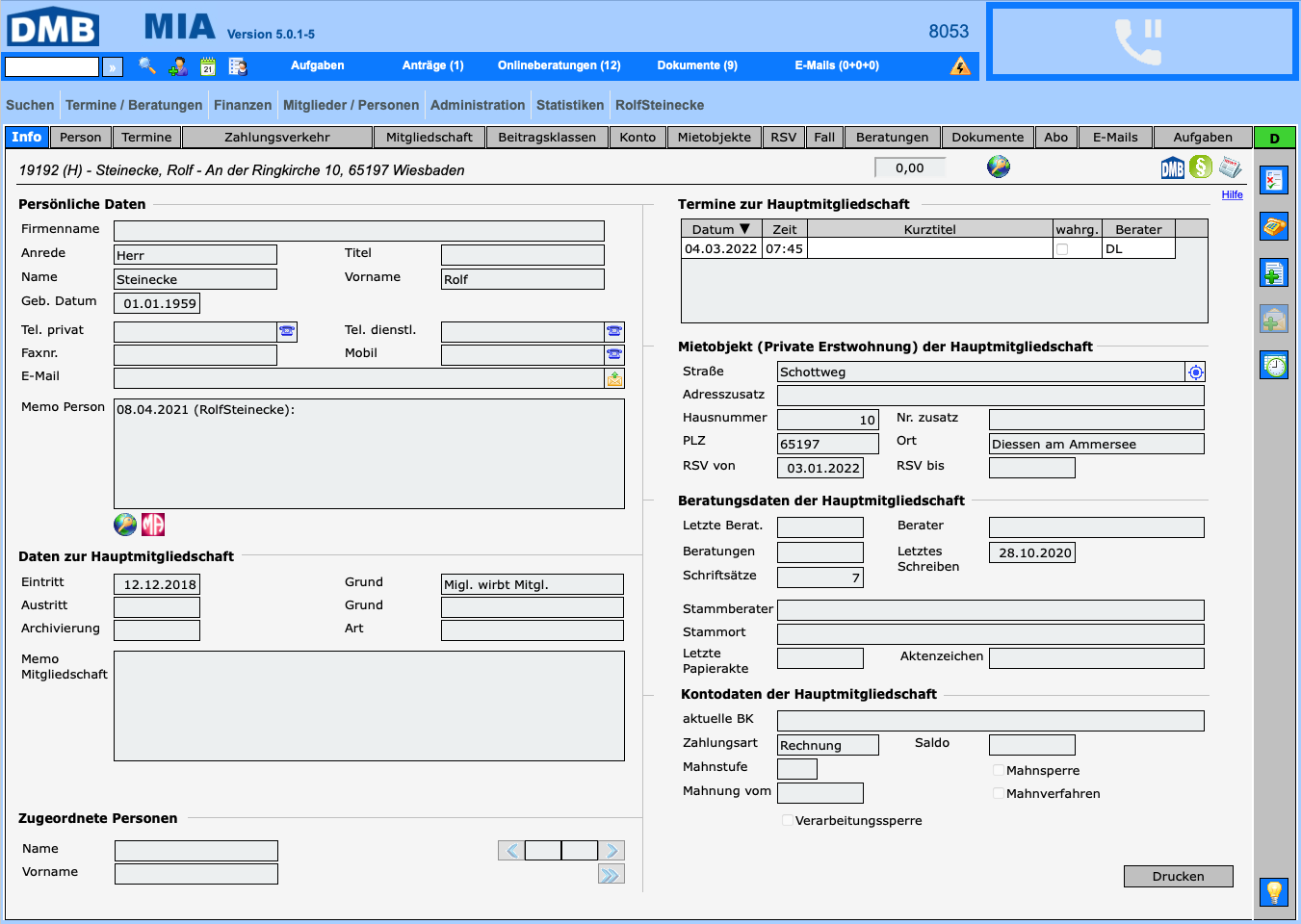
Task: Check the Verarbeitungssperre checkbox
Action: pos(788,820)
